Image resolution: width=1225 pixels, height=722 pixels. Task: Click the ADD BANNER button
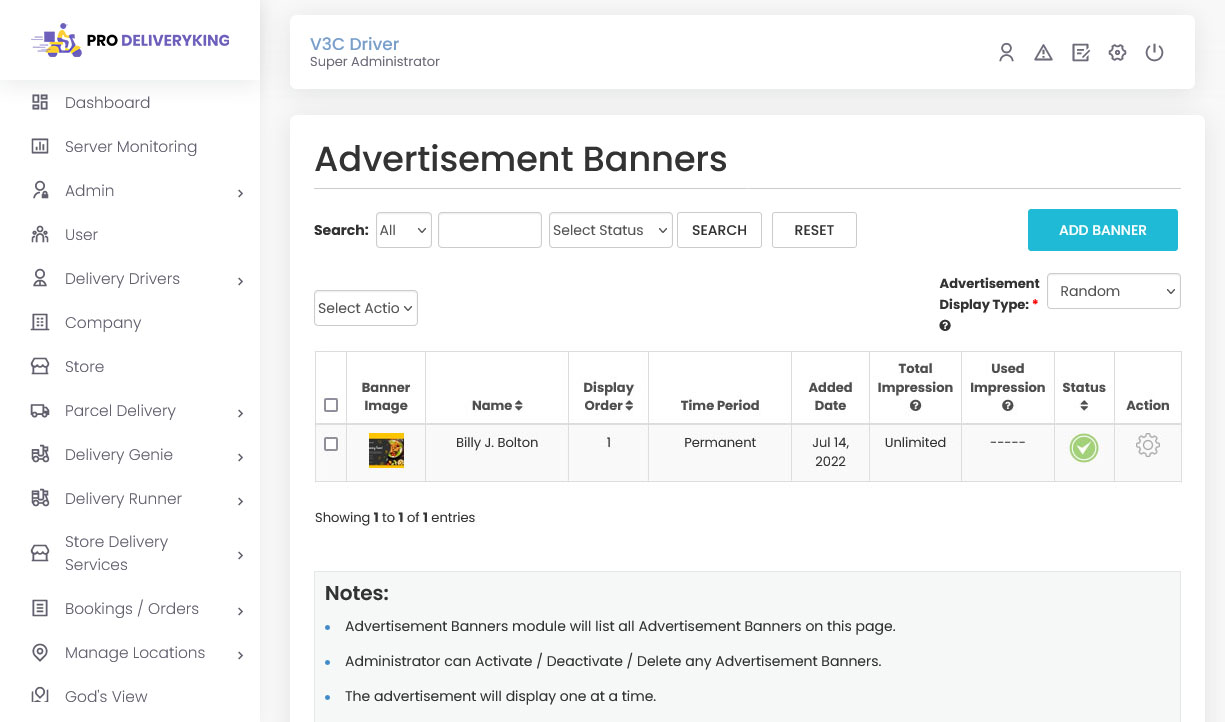pyautogui.click(x=1103, y=230)
